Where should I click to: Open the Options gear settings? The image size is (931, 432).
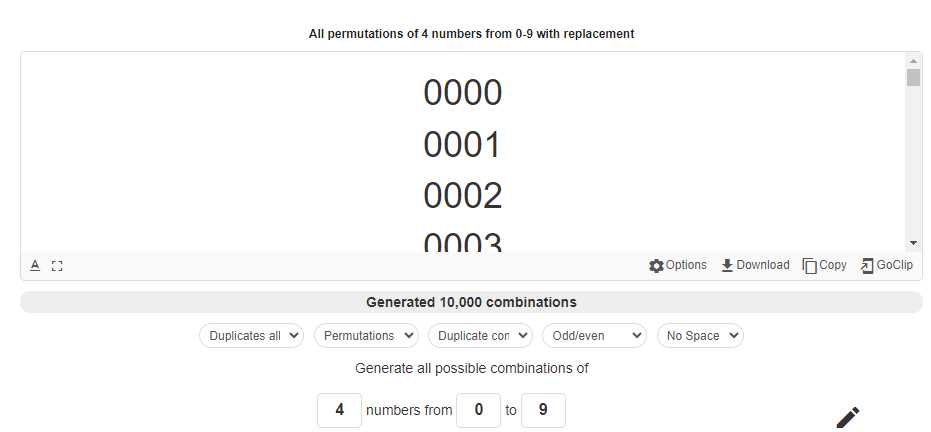coord(678,265)
